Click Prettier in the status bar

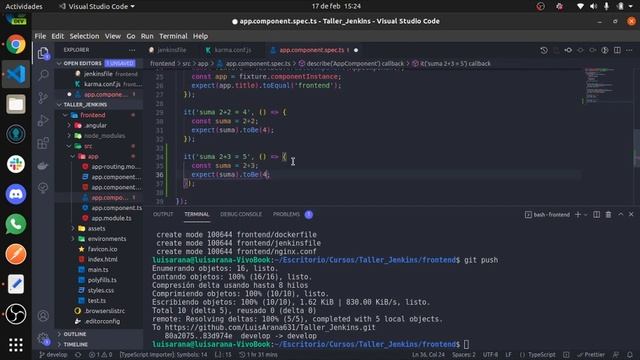click(591, 355)
